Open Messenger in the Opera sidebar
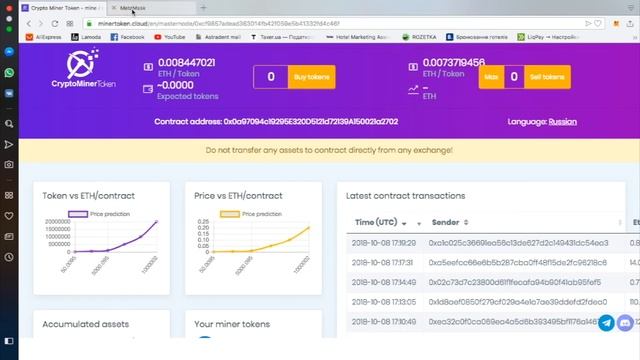The image size is (640, 360). (x=9, y=52)
